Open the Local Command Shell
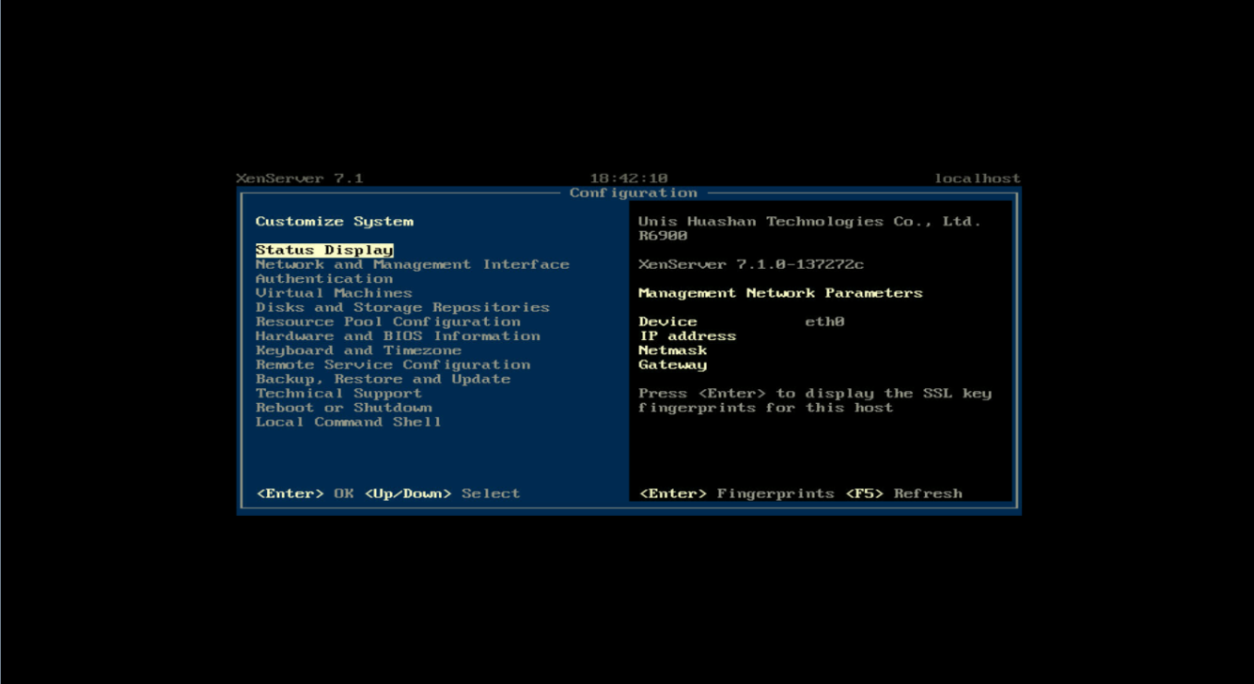This screenshot has height=684, width=1254. [x=349, y=422]
